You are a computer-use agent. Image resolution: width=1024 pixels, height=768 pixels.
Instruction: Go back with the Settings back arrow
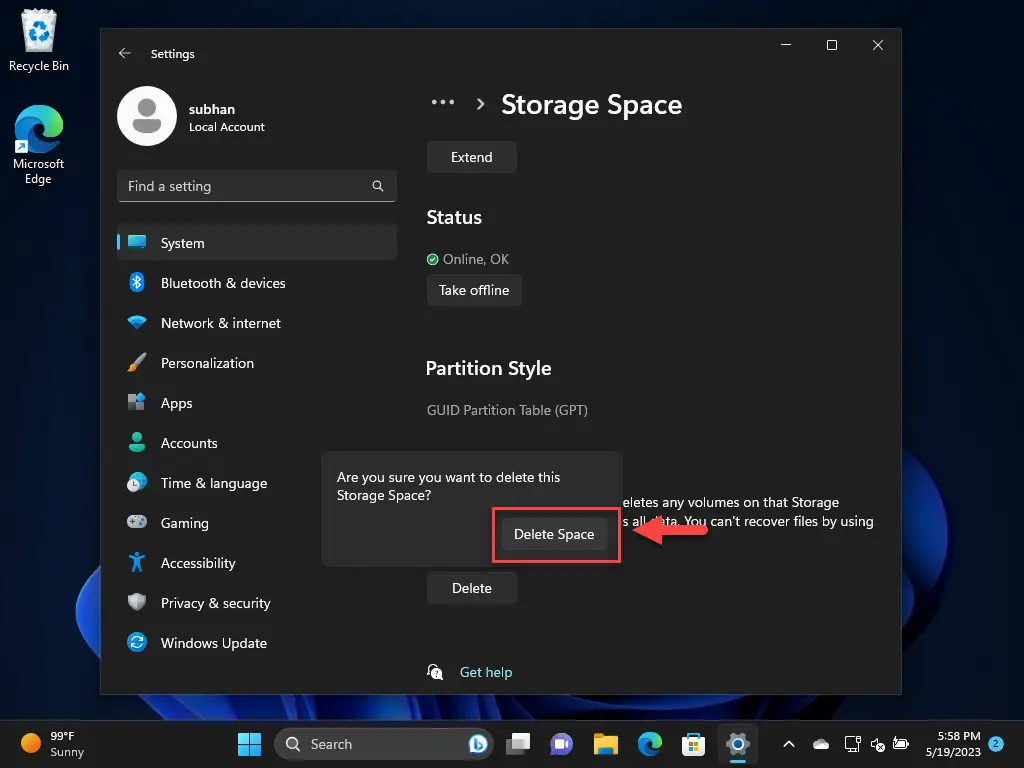pos(125,54)
